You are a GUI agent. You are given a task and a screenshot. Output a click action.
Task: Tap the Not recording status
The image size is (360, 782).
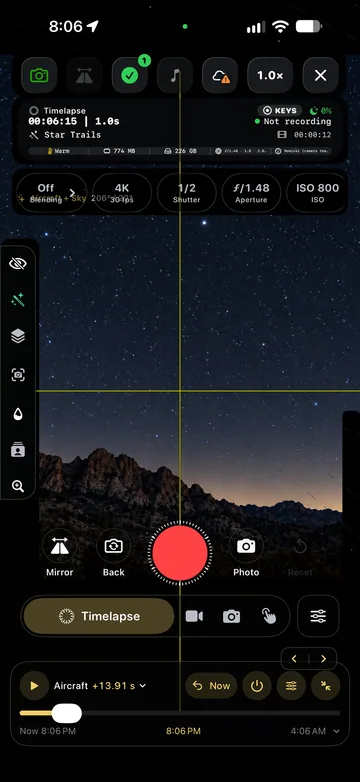[293, 121]
